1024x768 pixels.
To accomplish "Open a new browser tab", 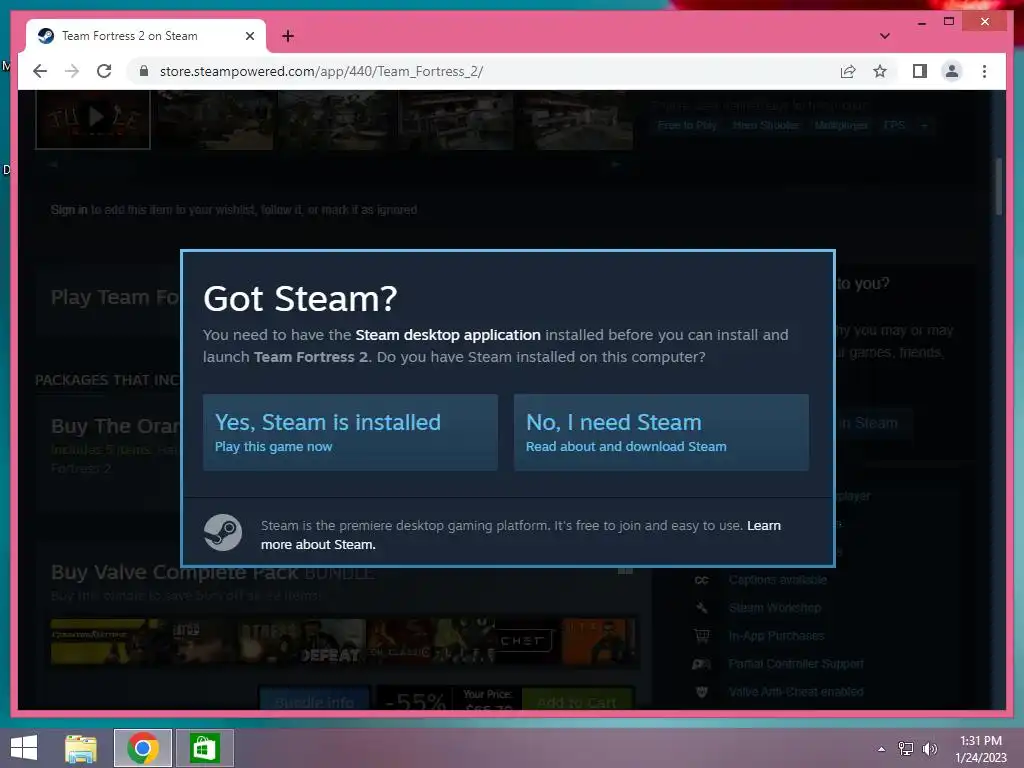I will click(287, 36).
